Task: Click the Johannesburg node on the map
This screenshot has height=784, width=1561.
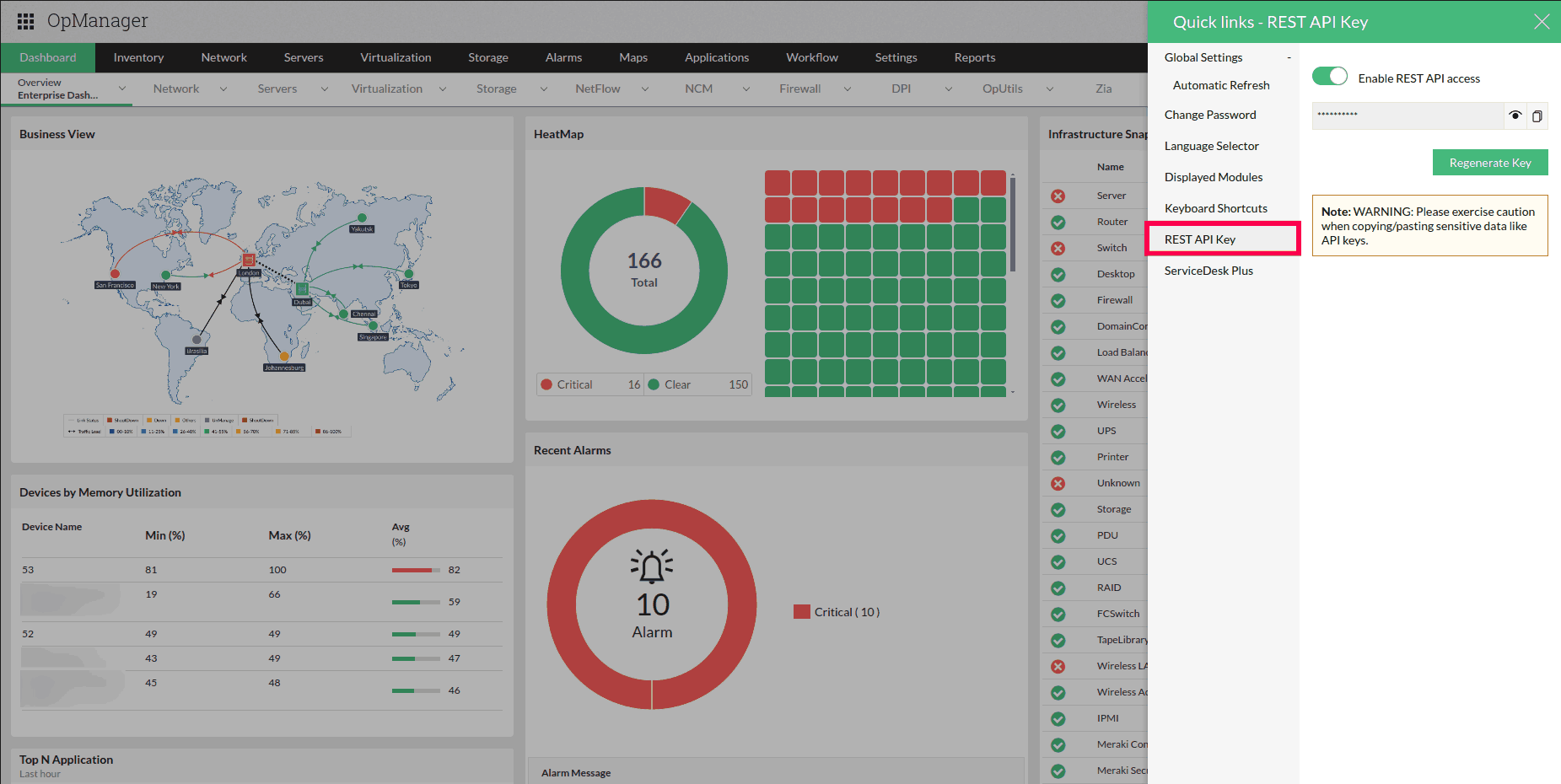Action: [284, 357]
